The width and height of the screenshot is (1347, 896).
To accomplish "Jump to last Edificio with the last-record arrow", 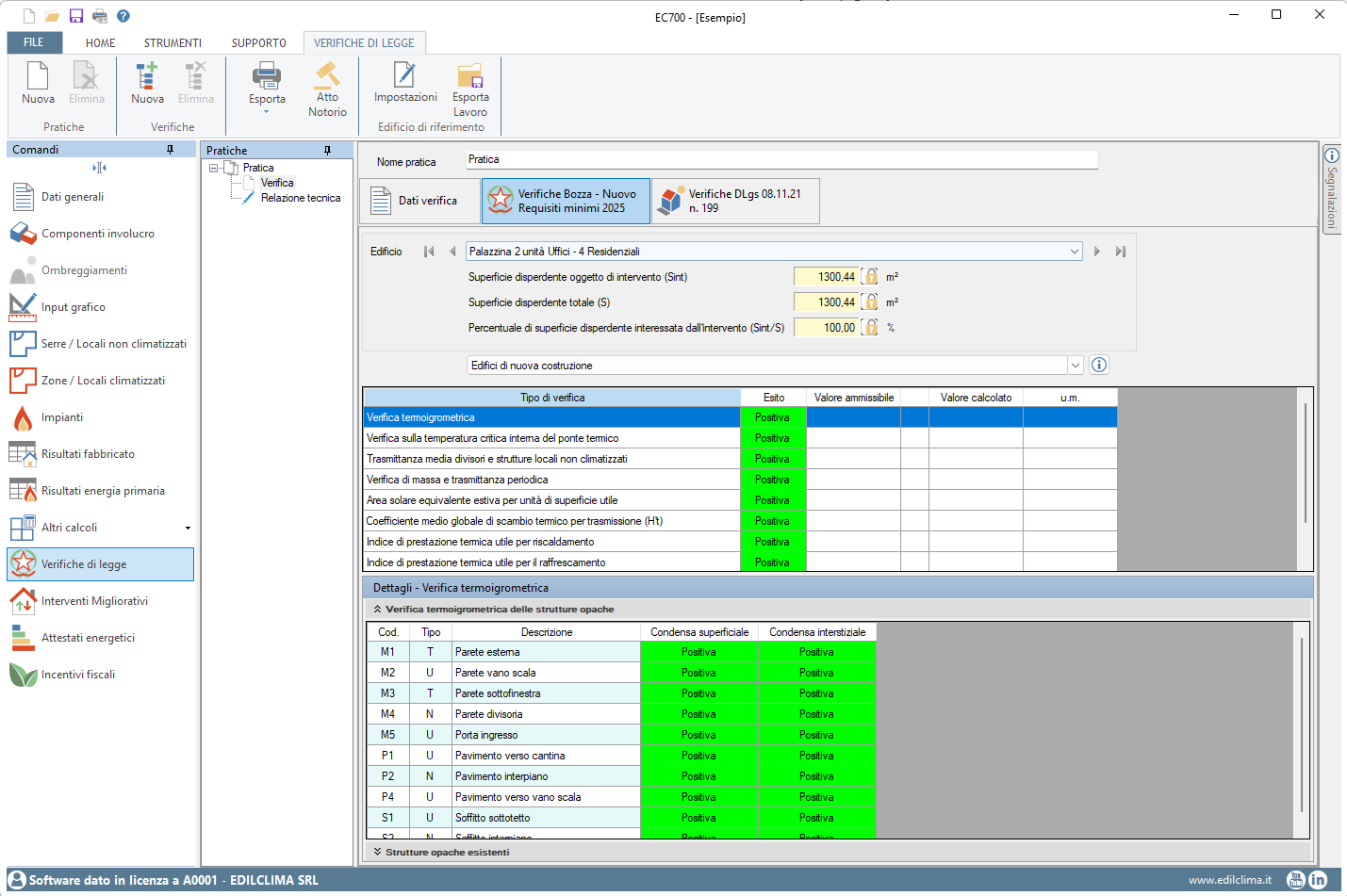I will (x=1121, y=252).
